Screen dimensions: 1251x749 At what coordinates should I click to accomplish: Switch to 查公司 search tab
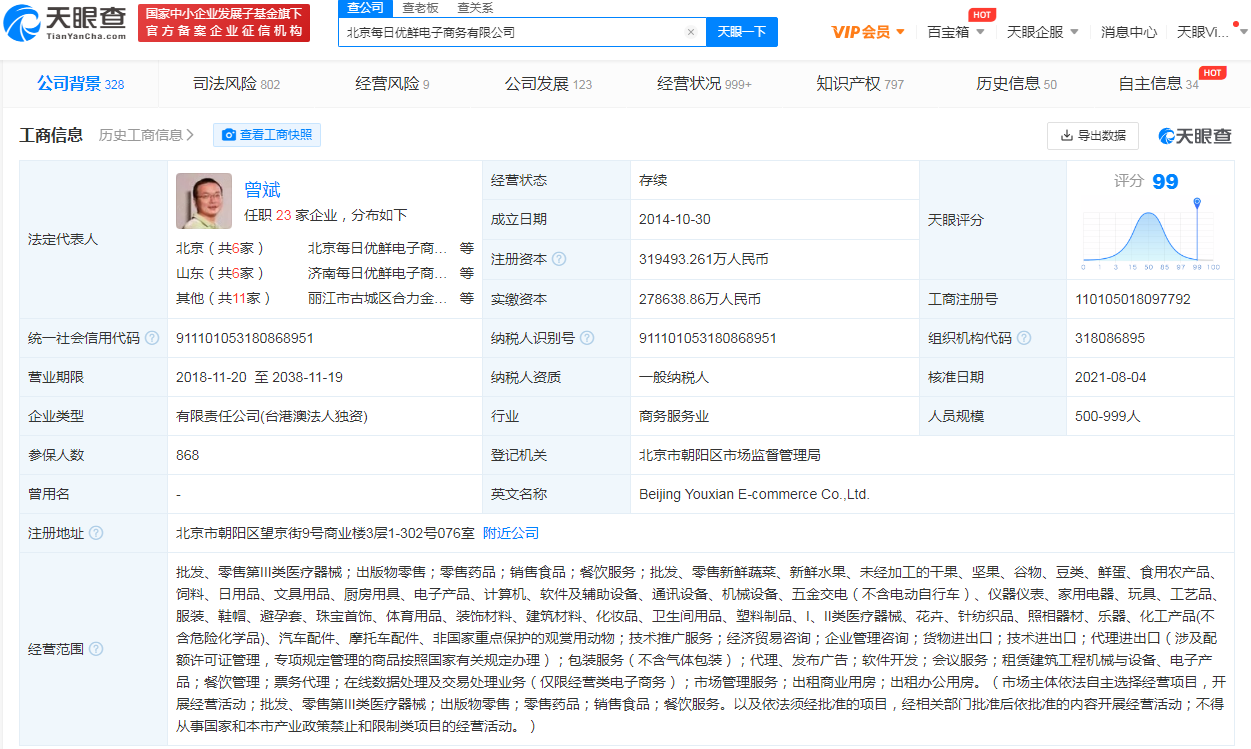tap(365, 8)
